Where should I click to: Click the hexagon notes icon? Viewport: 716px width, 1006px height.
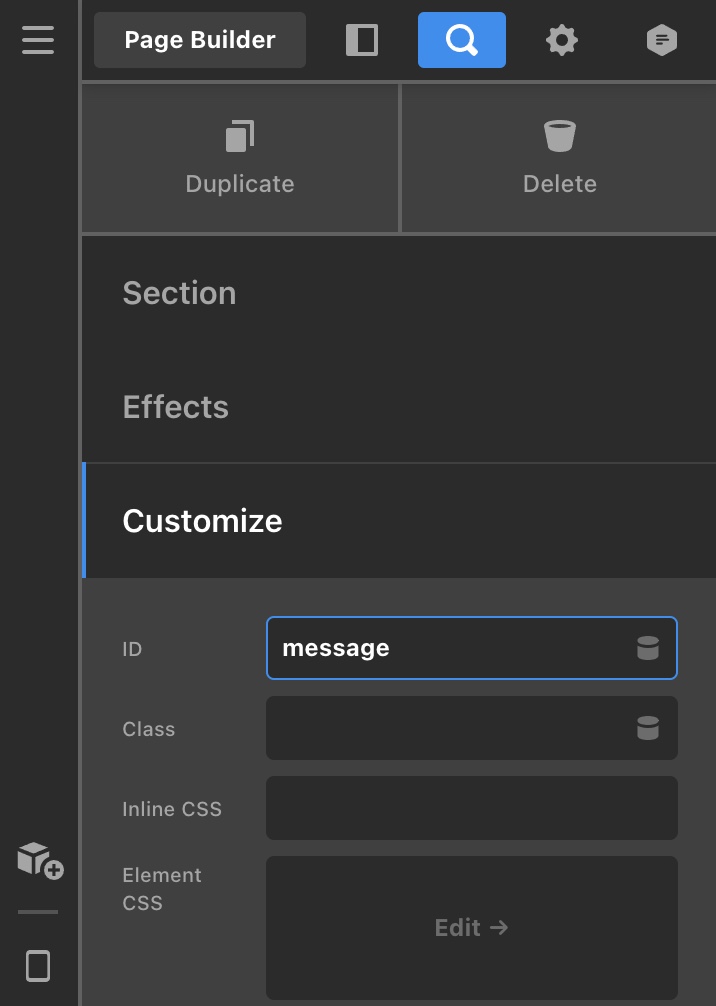point(661,40)
